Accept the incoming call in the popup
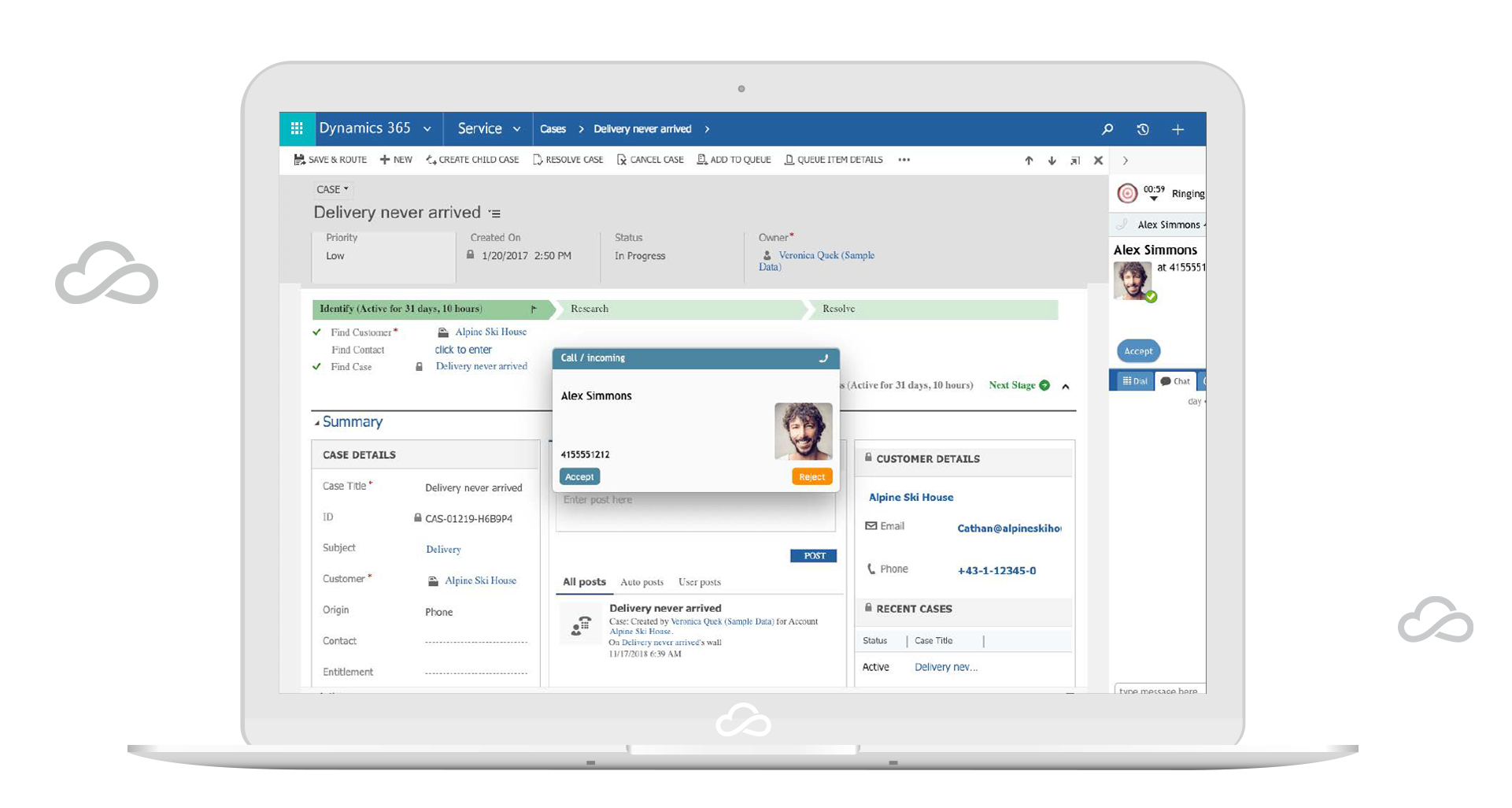The height and width of the screenshot is (808, 1512). (579, 477)
